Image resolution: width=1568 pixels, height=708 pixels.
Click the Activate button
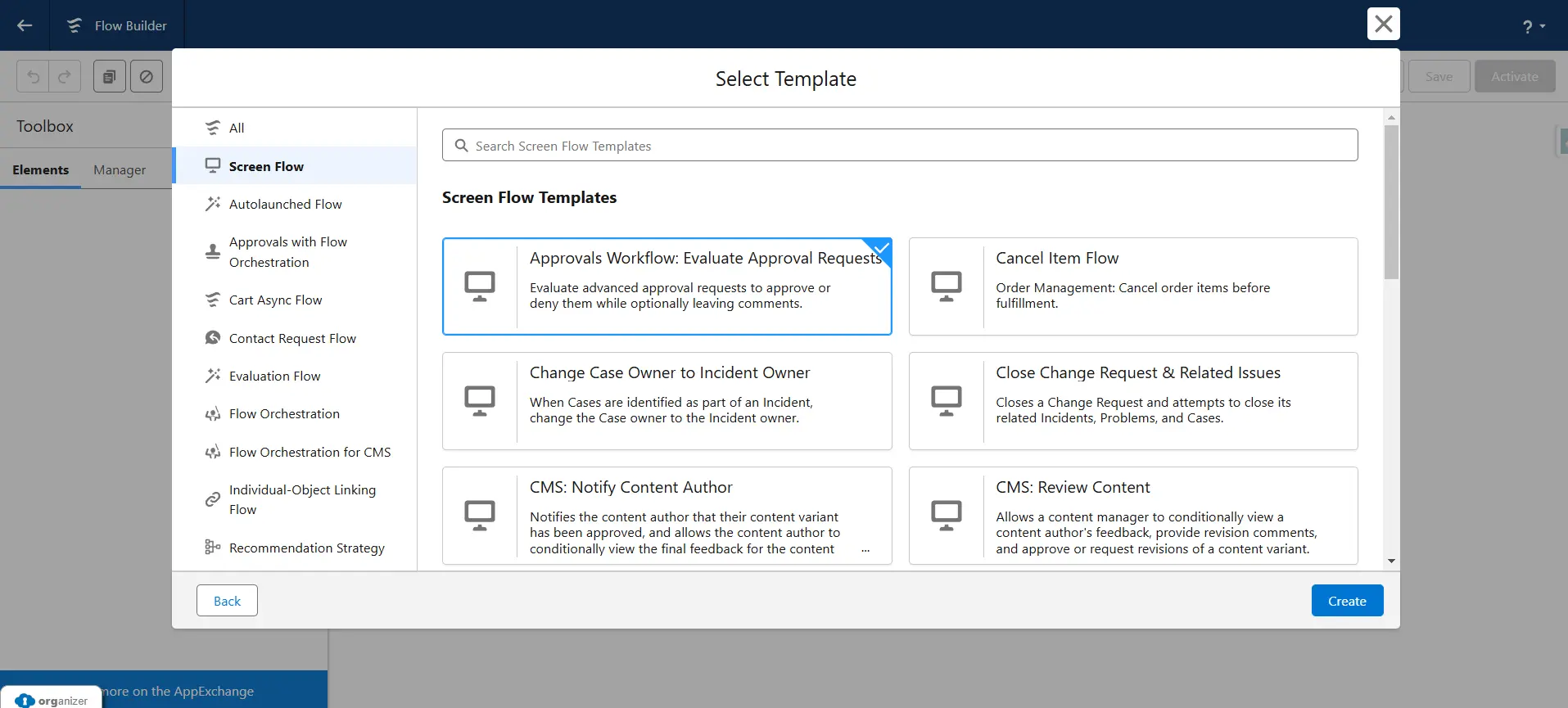click(1515, 76)
